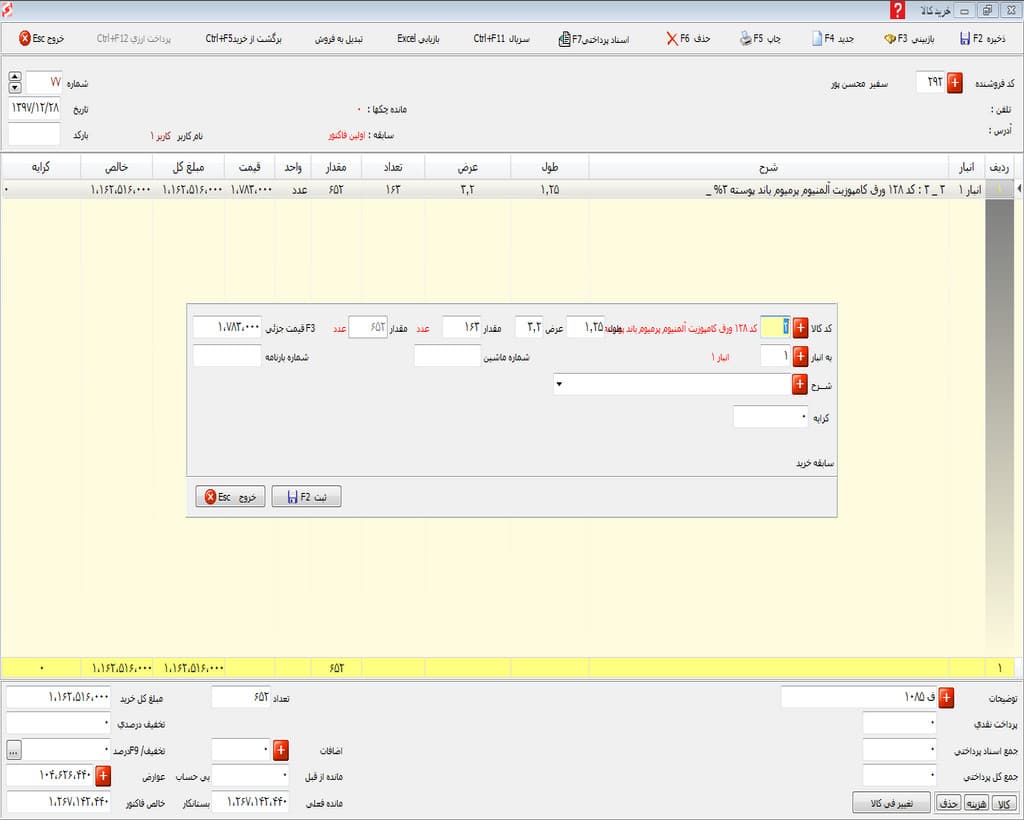Click the seller code field showing 292

(x=931, y=83)
